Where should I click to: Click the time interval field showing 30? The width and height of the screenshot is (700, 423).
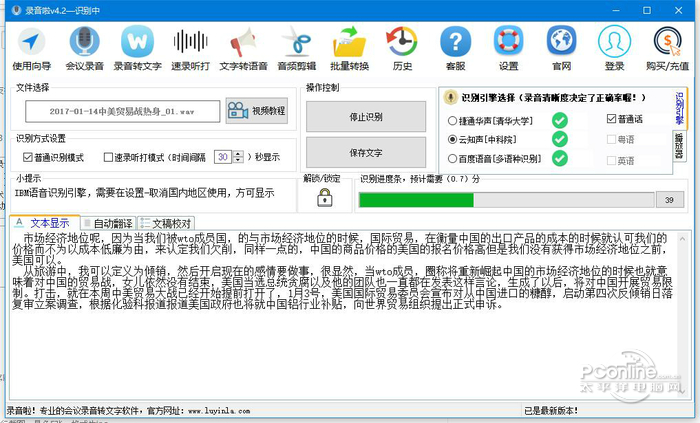tap(223, 157)
